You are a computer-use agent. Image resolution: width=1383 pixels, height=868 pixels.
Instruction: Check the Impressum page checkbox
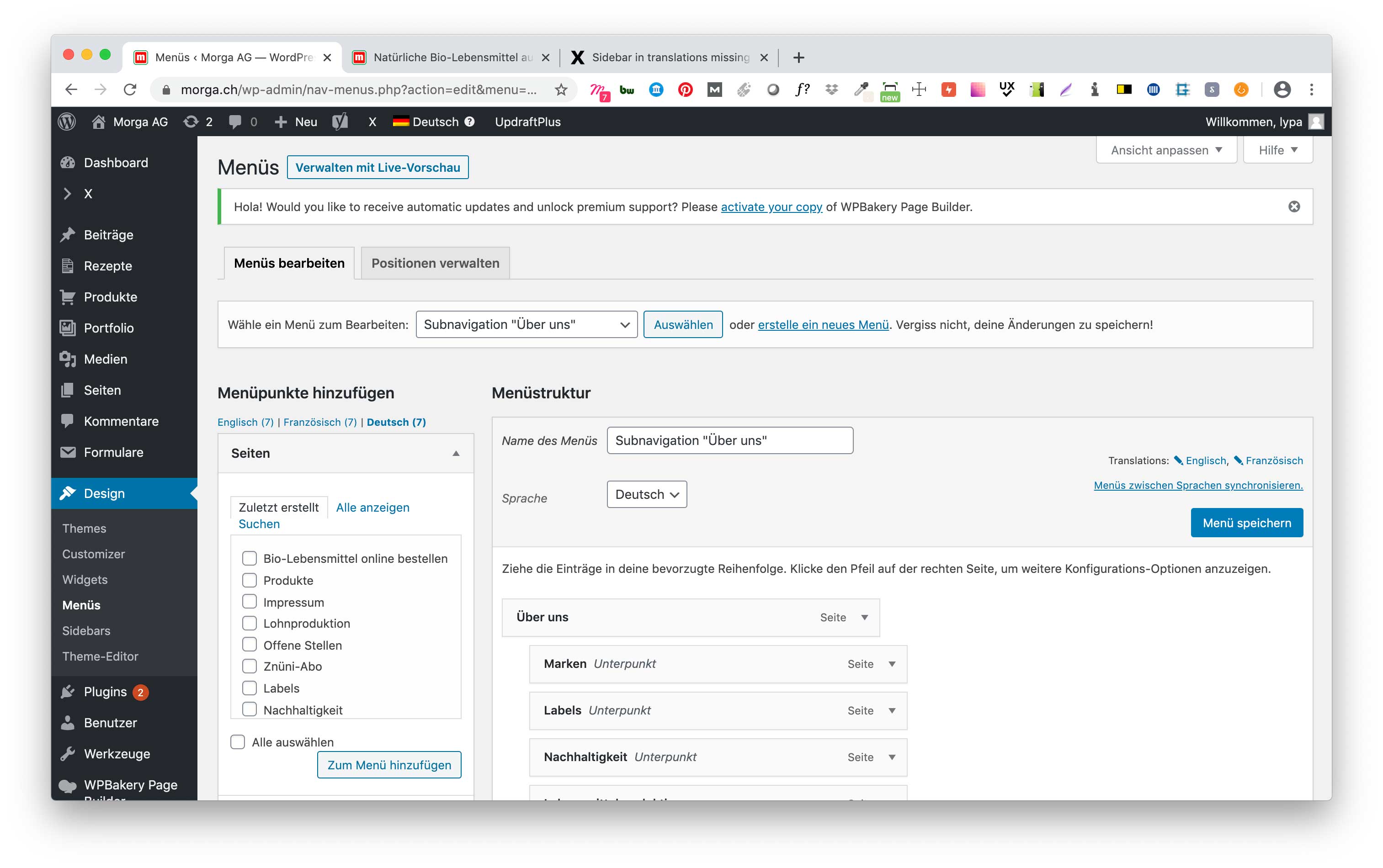pos(249,602)
